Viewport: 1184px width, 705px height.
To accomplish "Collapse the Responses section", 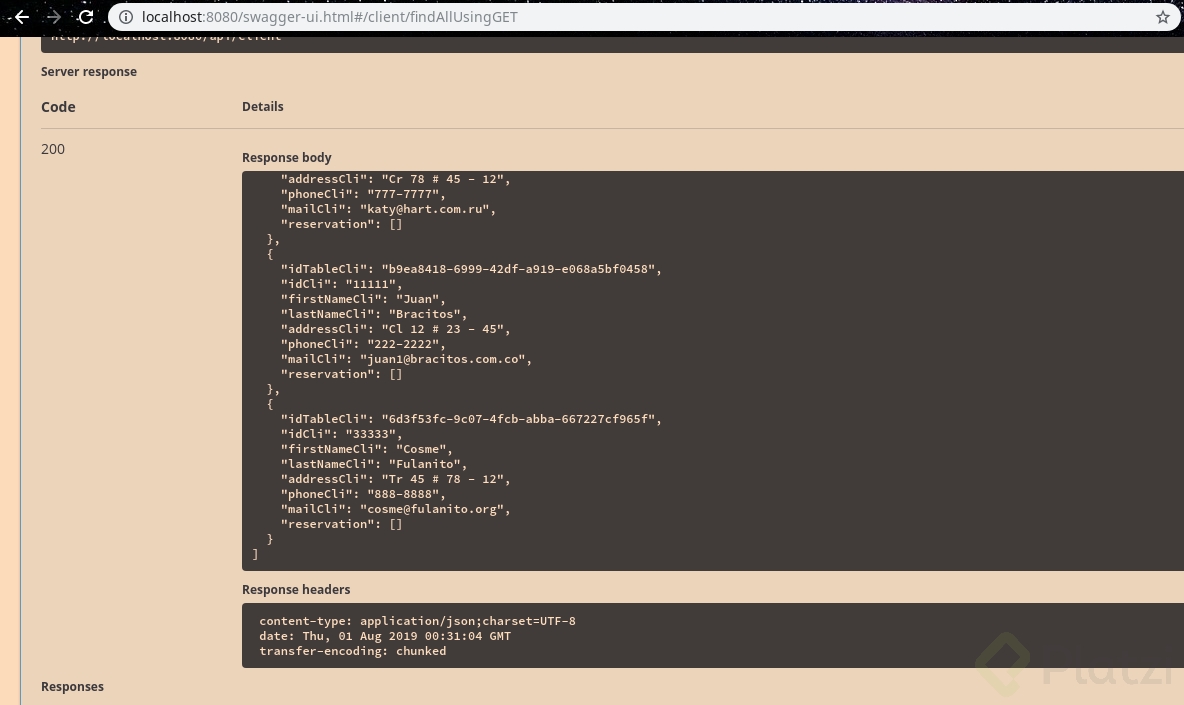I will coord(72,686).
